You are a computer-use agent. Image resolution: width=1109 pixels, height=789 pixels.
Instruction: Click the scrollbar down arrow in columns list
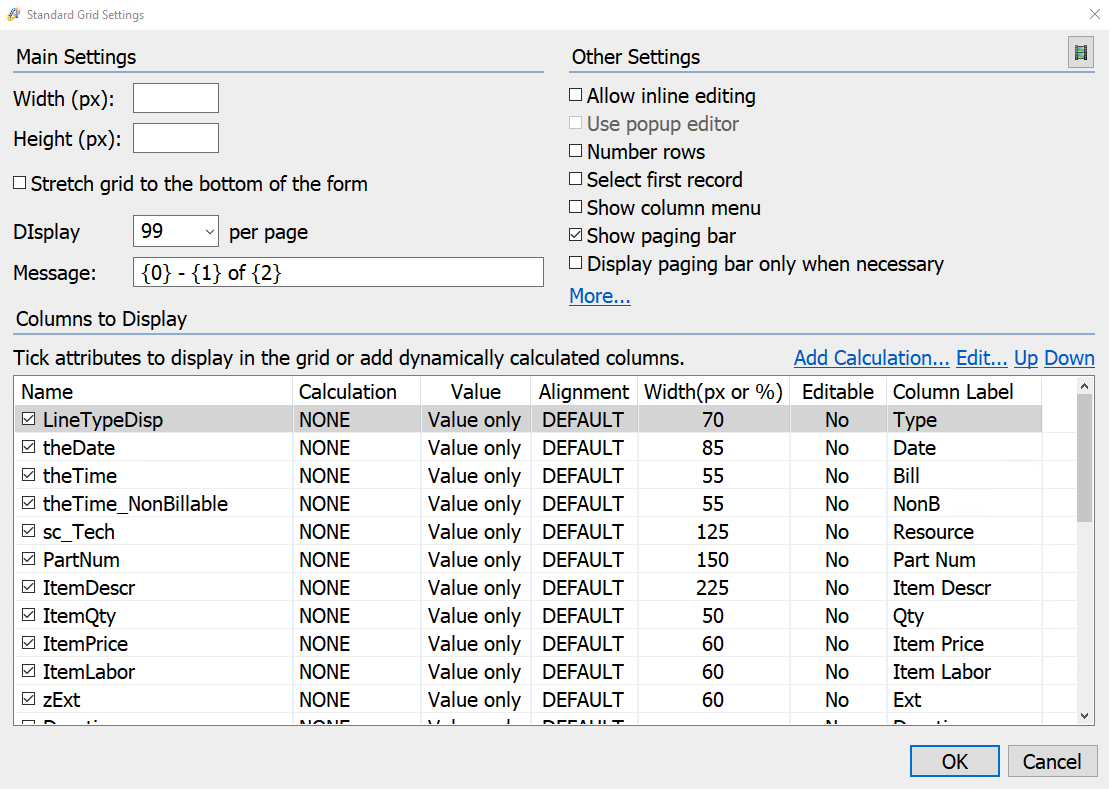[x=1084, y=716]
